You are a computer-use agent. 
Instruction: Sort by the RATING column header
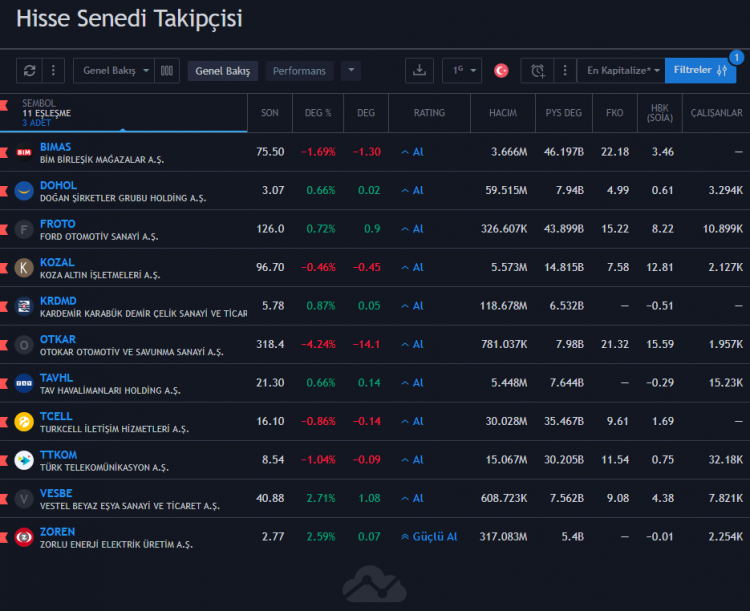pyautogui.click(x=429, y=113)
